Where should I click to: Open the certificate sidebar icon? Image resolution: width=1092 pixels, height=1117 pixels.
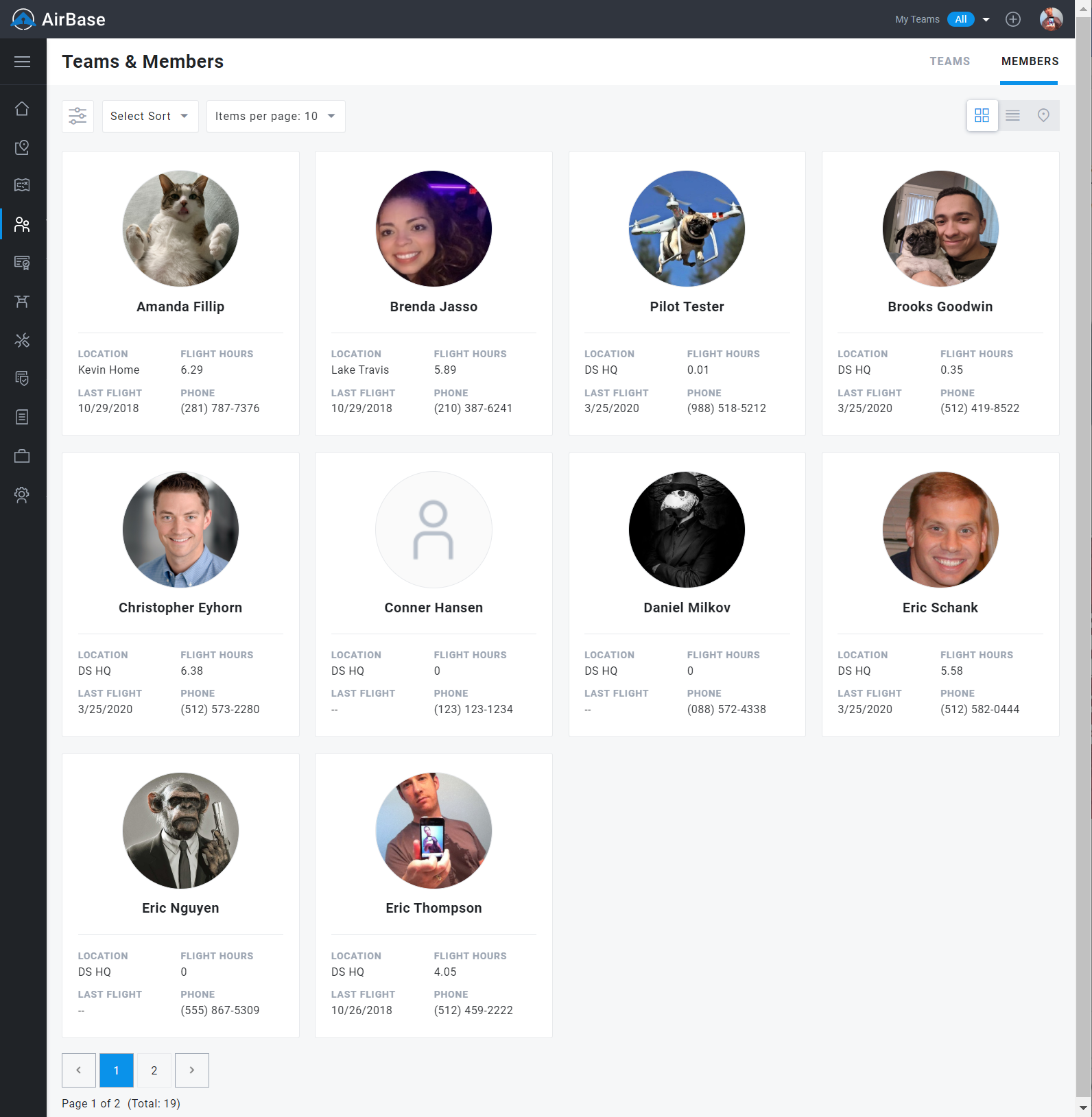click(x=22, y=263)
